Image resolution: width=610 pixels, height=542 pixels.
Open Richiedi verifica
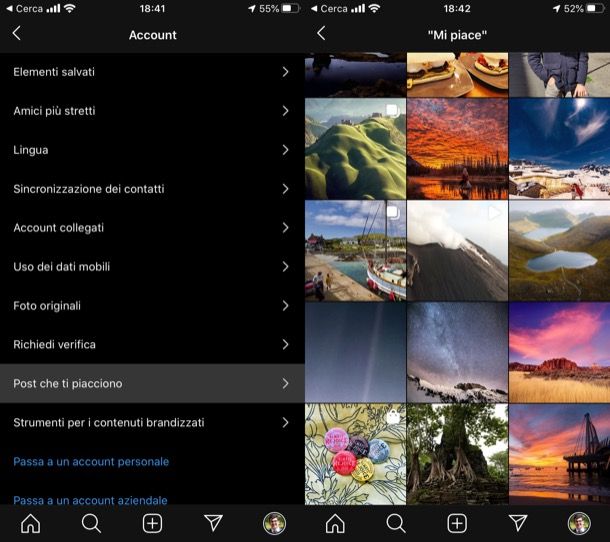152,344
